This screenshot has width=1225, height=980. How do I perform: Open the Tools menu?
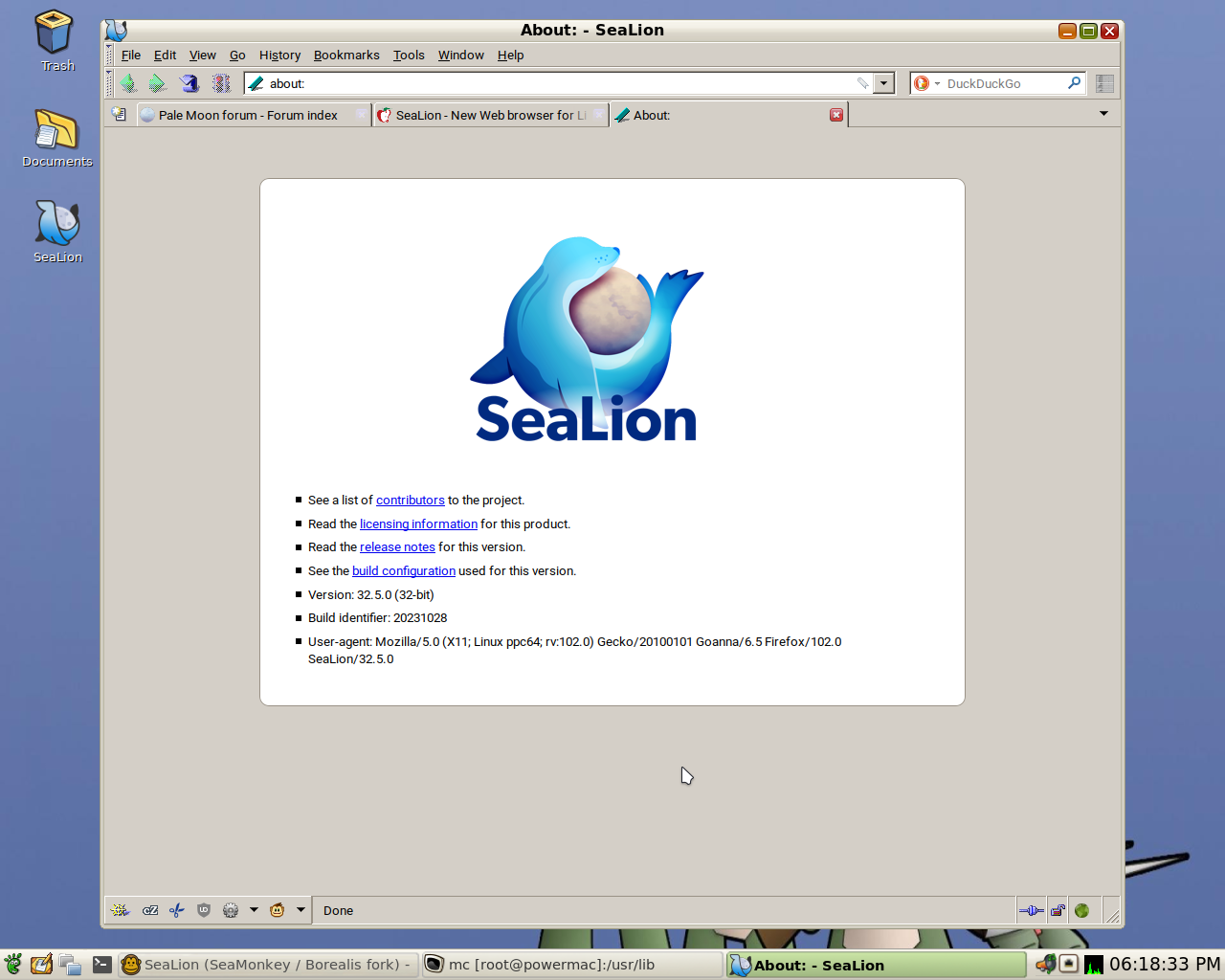pyautogui.click(x=409, y=56)
